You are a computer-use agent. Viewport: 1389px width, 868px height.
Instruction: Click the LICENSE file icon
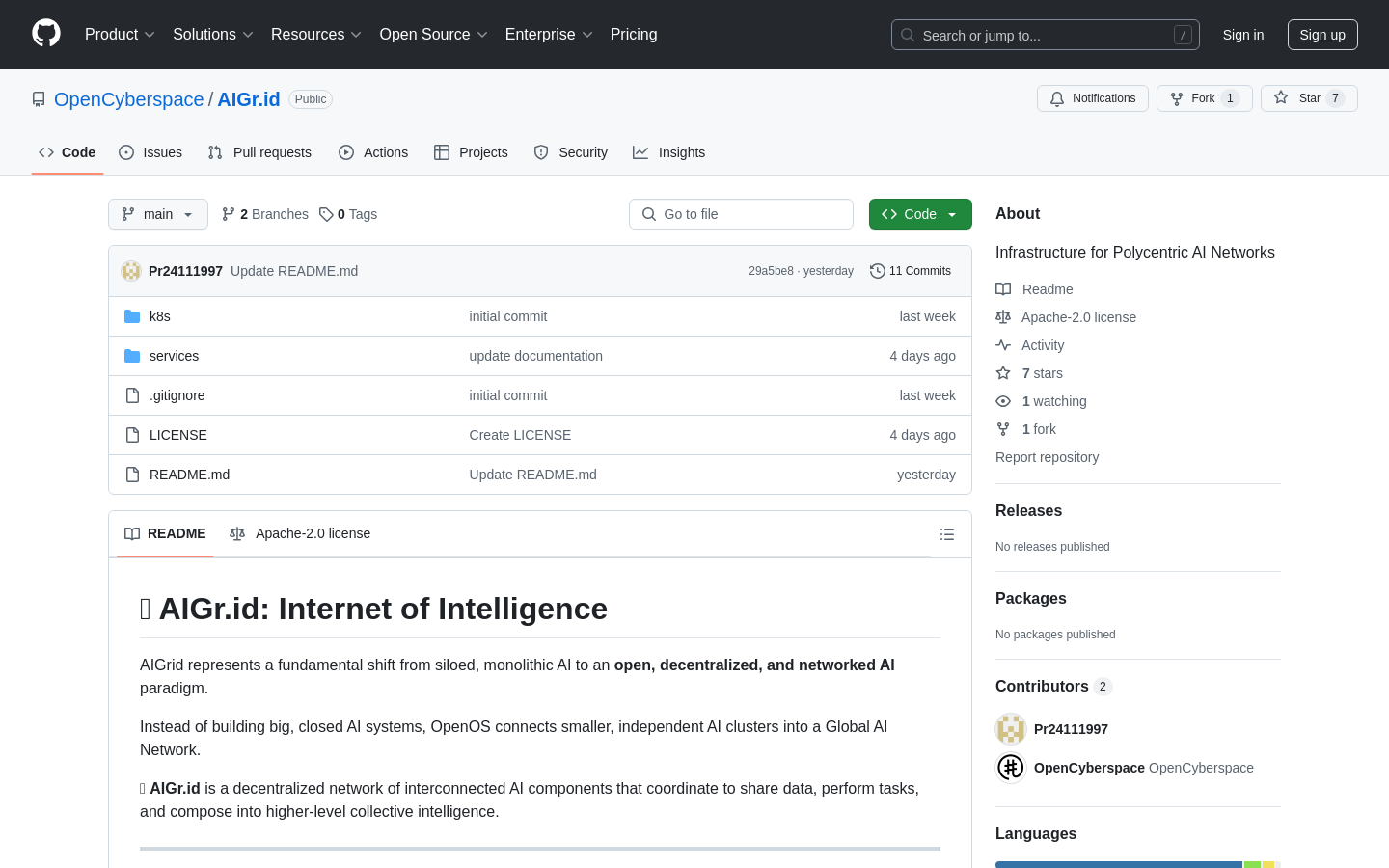coord(132,435)
